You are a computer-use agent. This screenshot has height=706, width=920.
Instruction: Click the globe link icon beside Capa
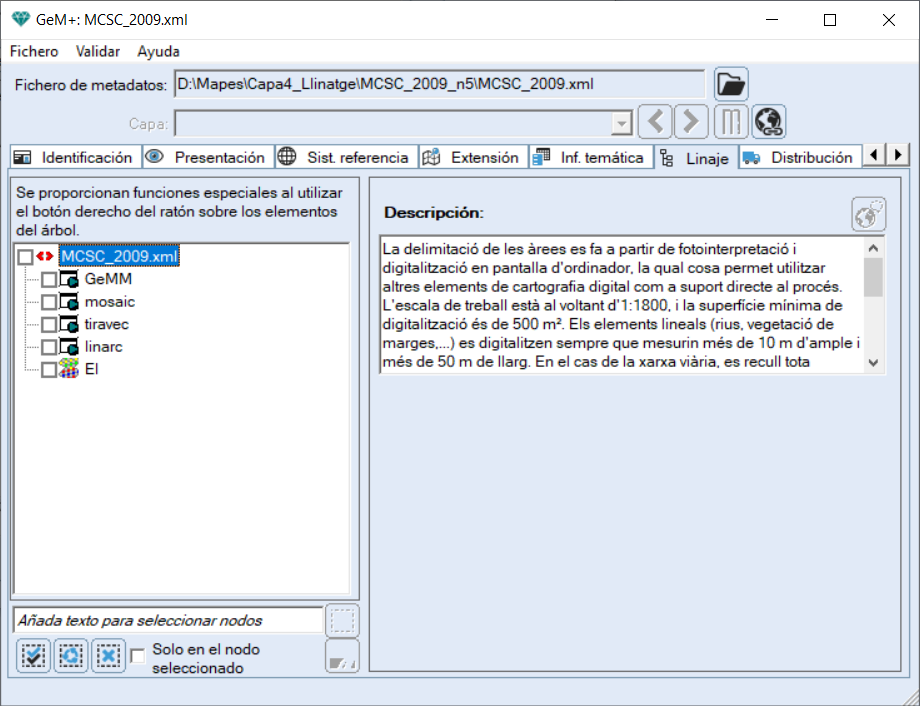click(769, 122)
